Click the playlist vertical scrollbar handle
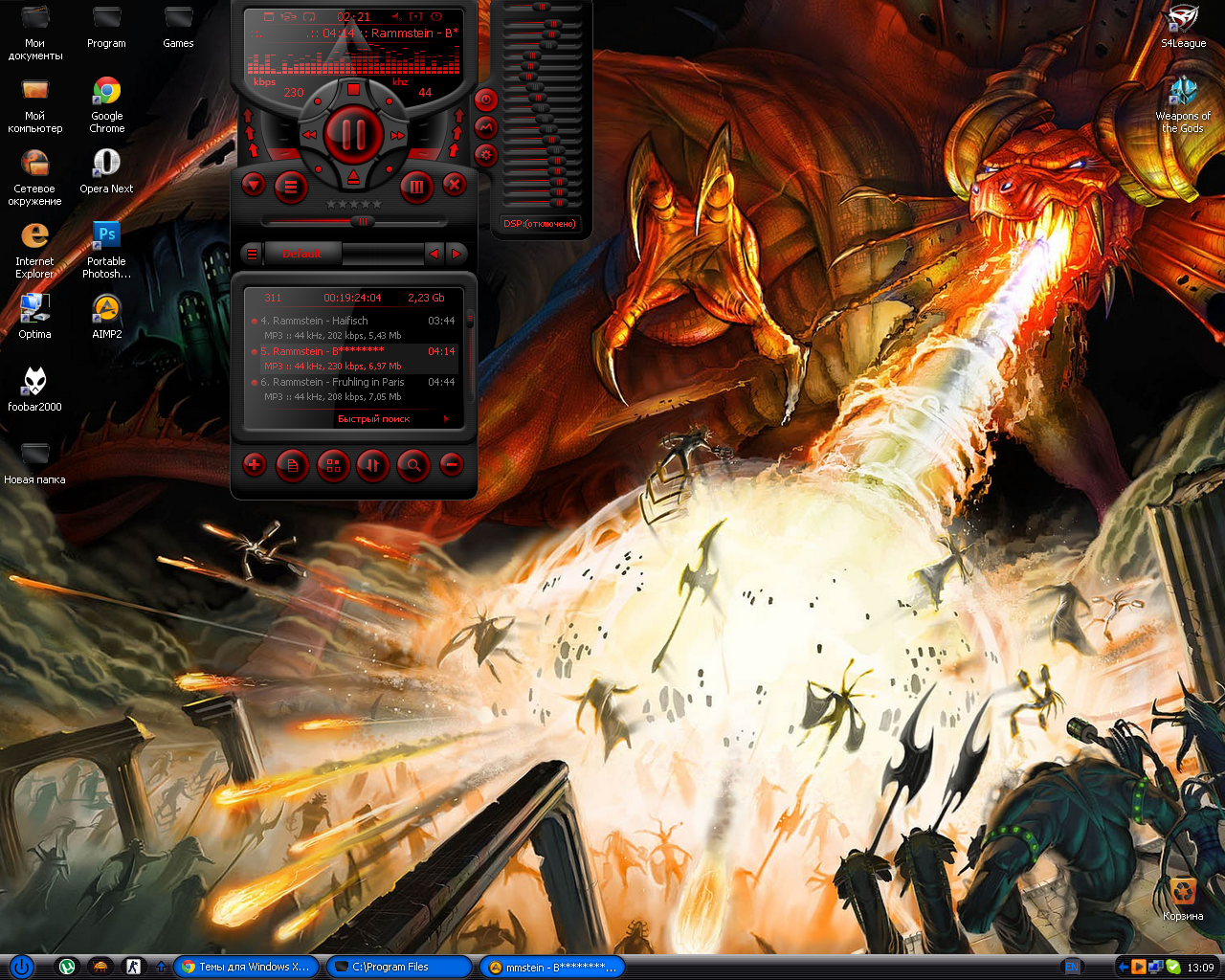Screen dimensions: 1225x980 pyautogui.click(x=470, y=319)
